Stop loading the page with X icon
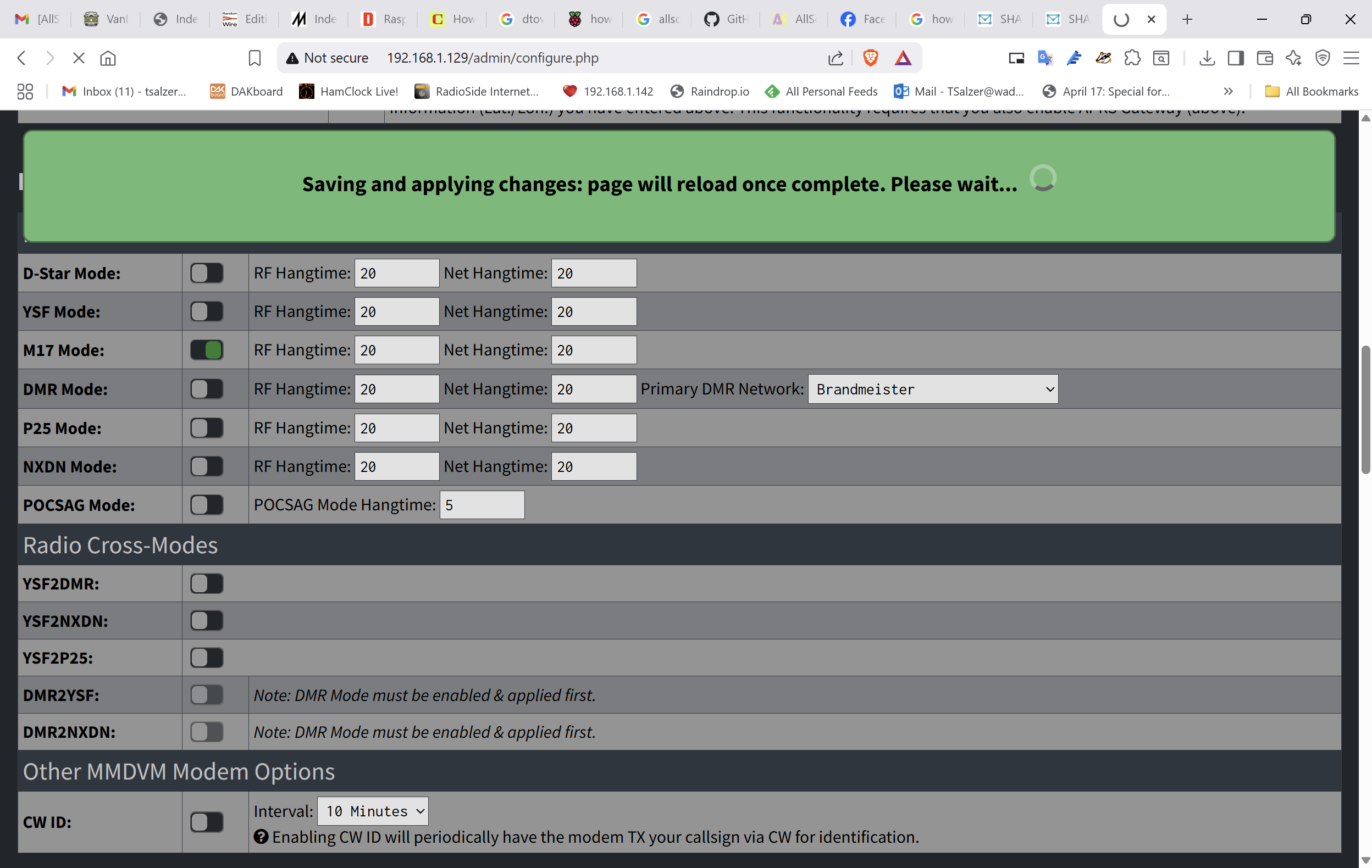Screen dimensions: 1372x868 pyautogui.click(x=79, y=58)
